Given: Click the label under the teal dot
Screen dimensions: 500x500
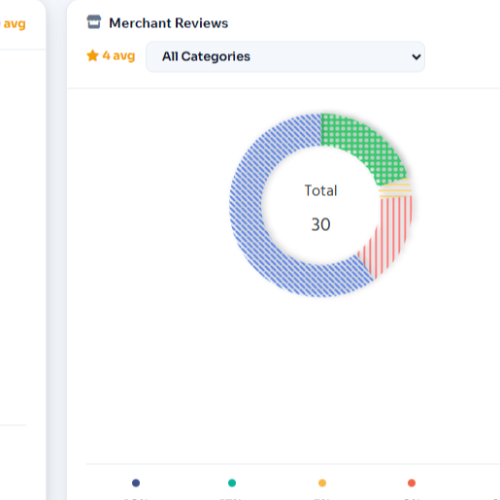Looking at the screenshot, I should pyautogui.click(x=231, y=499).
